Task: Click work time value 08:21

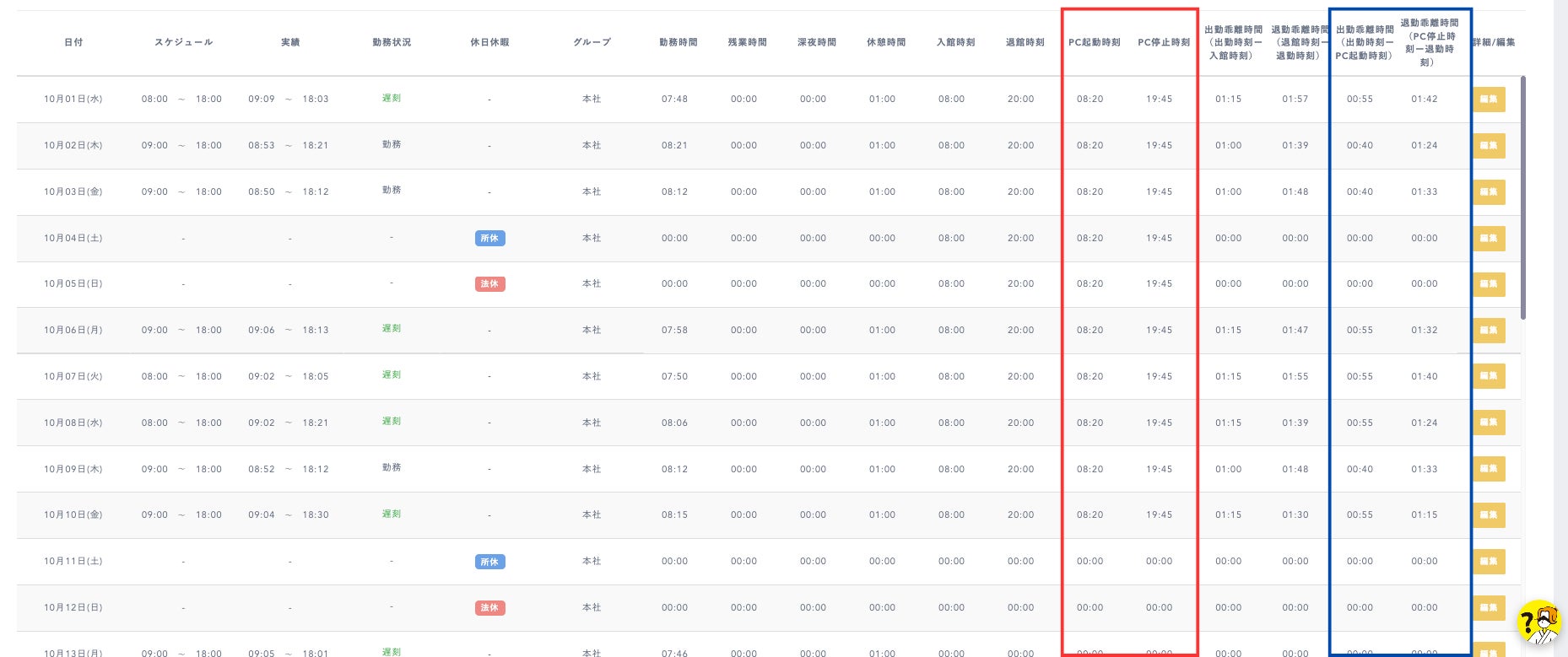Action: pos(674,146)
